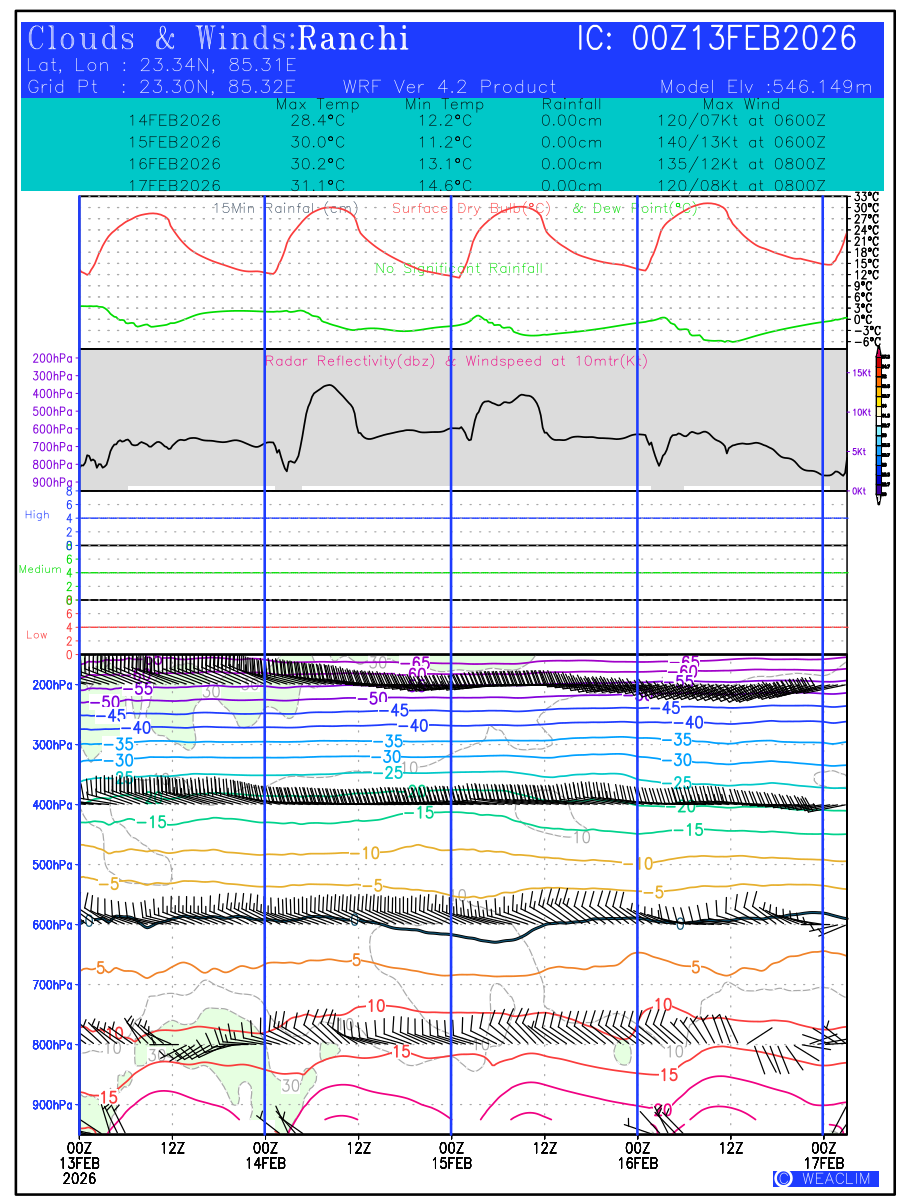Click the IC: 00Z13FEB2026 initial condition label
The width and height of the screenshot is (900, 1200).
717,39
